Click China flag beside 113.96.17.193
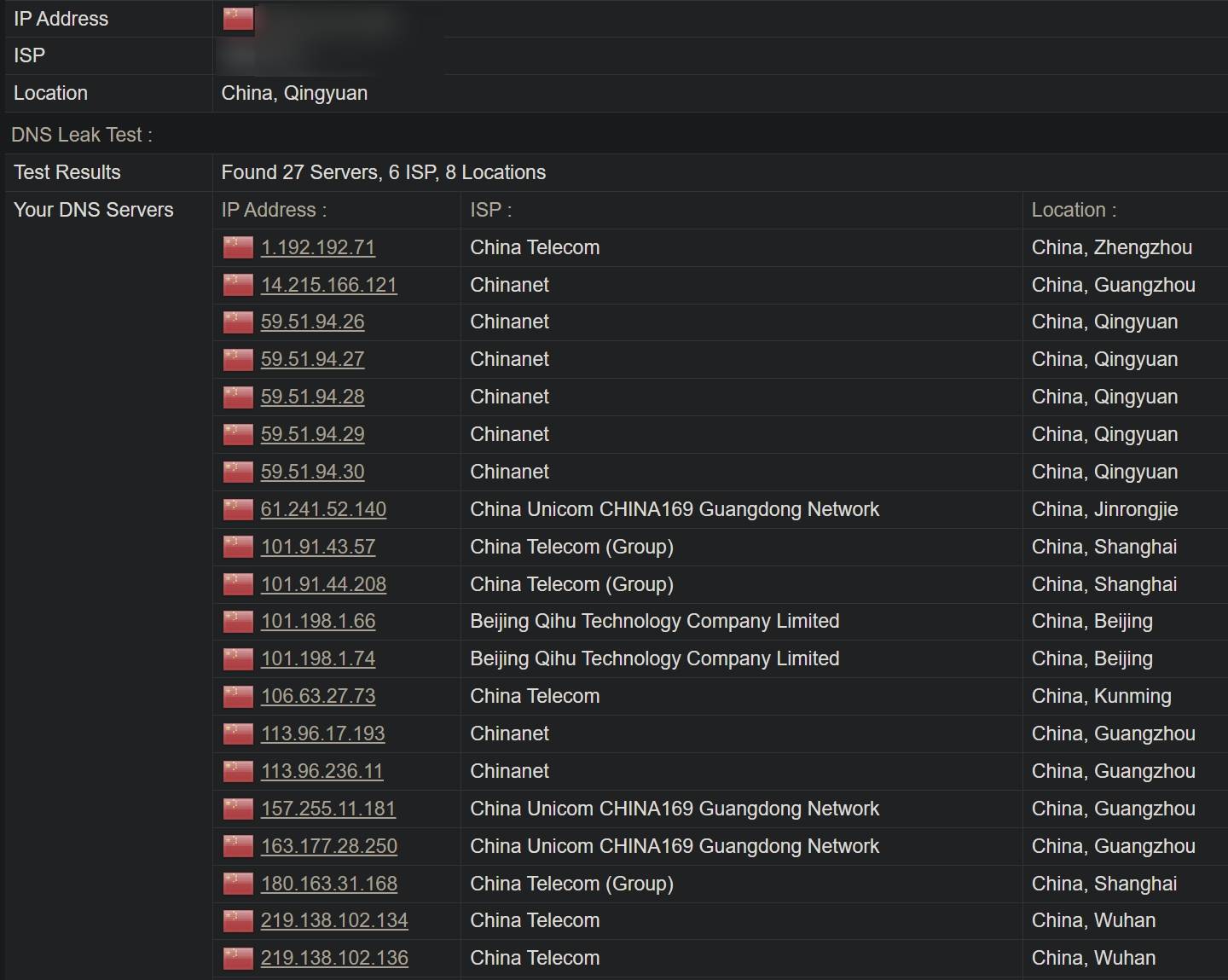1228x980 pixels. coord(238,734)
